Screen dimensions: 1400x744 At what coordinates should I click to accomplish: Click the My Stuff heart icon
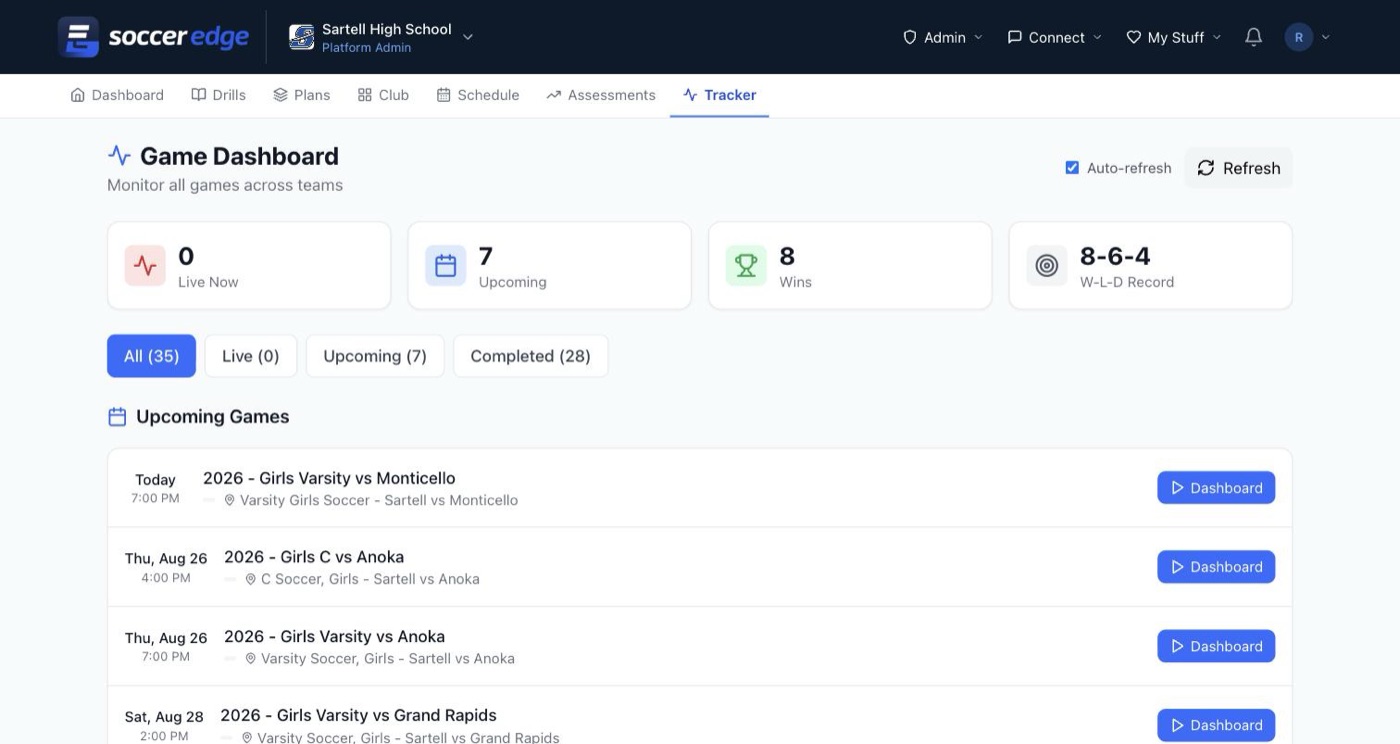pos(1133,37)
